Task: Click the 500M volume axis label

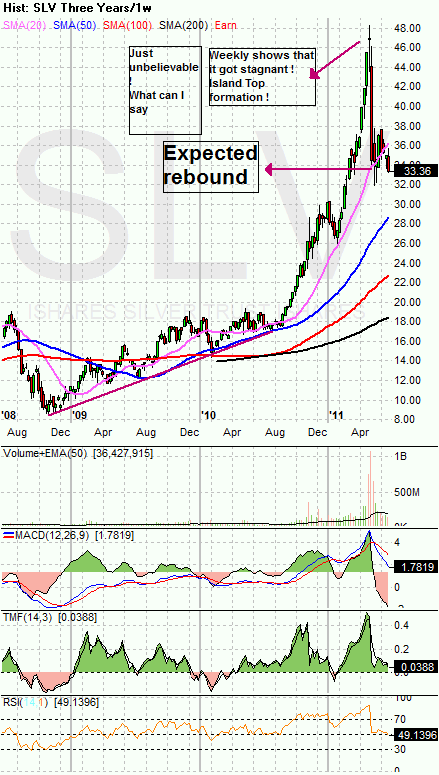Action: pyautogui.click(x=408, y=492)
